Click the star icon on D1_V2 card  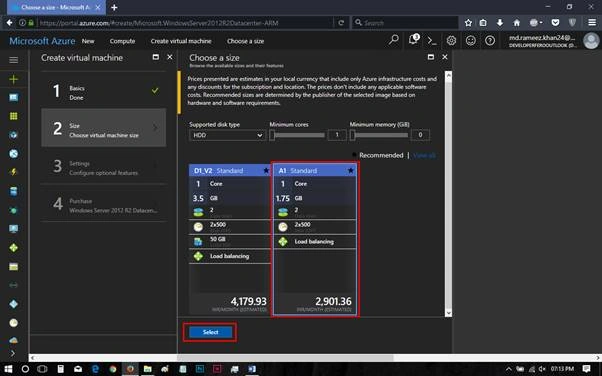pos(266,171)
